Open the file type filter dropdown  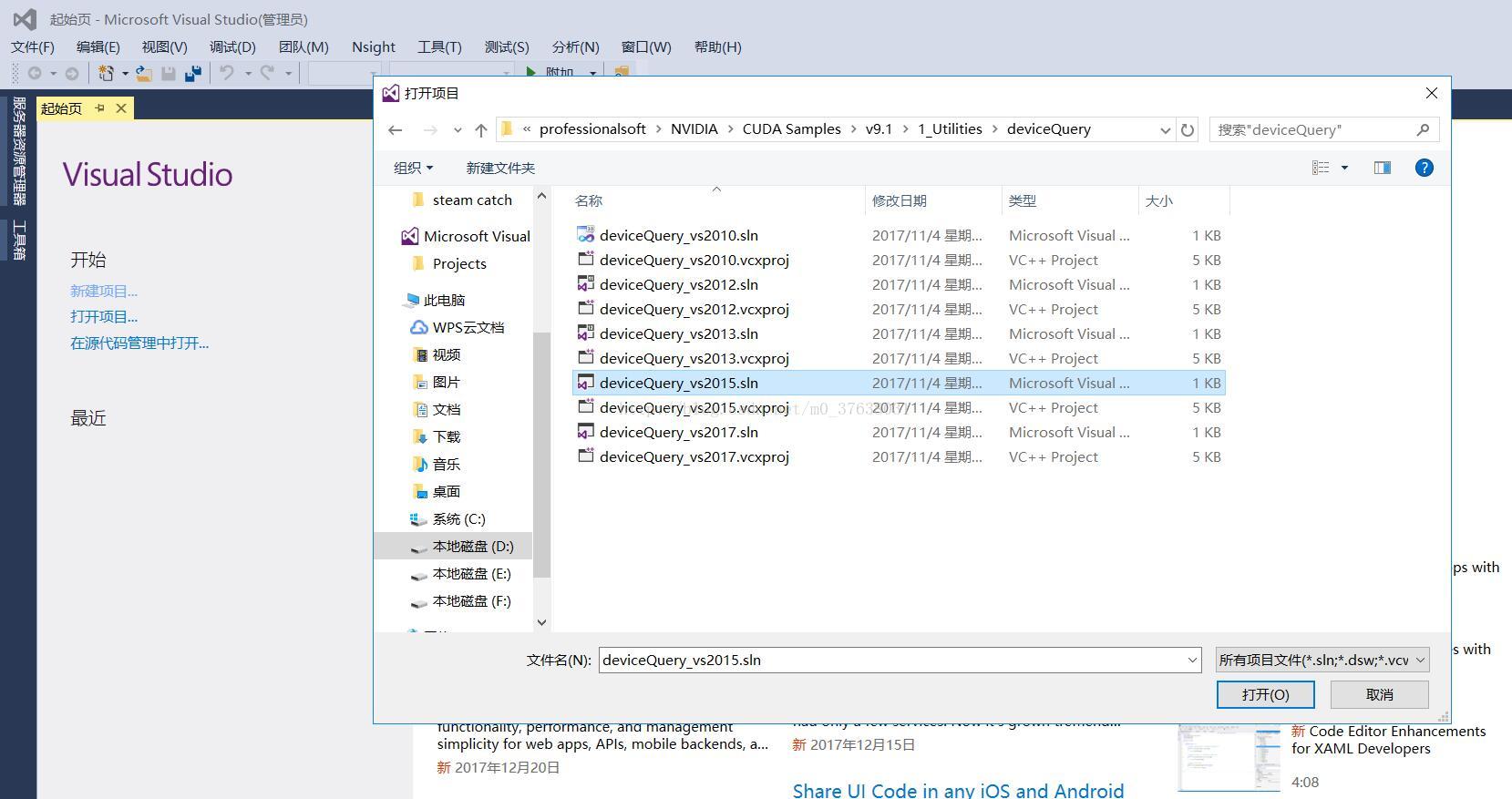(x=1322, y=660)
